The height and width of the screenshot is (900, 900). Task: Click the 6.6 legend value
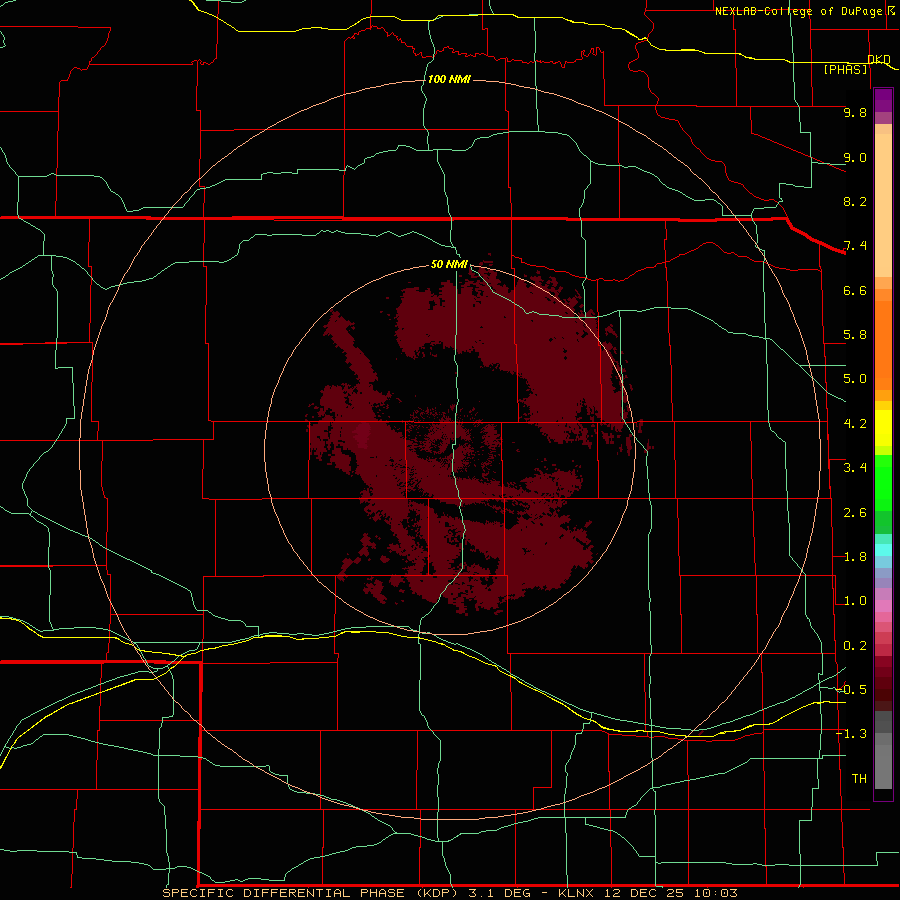tap(855, 290)
